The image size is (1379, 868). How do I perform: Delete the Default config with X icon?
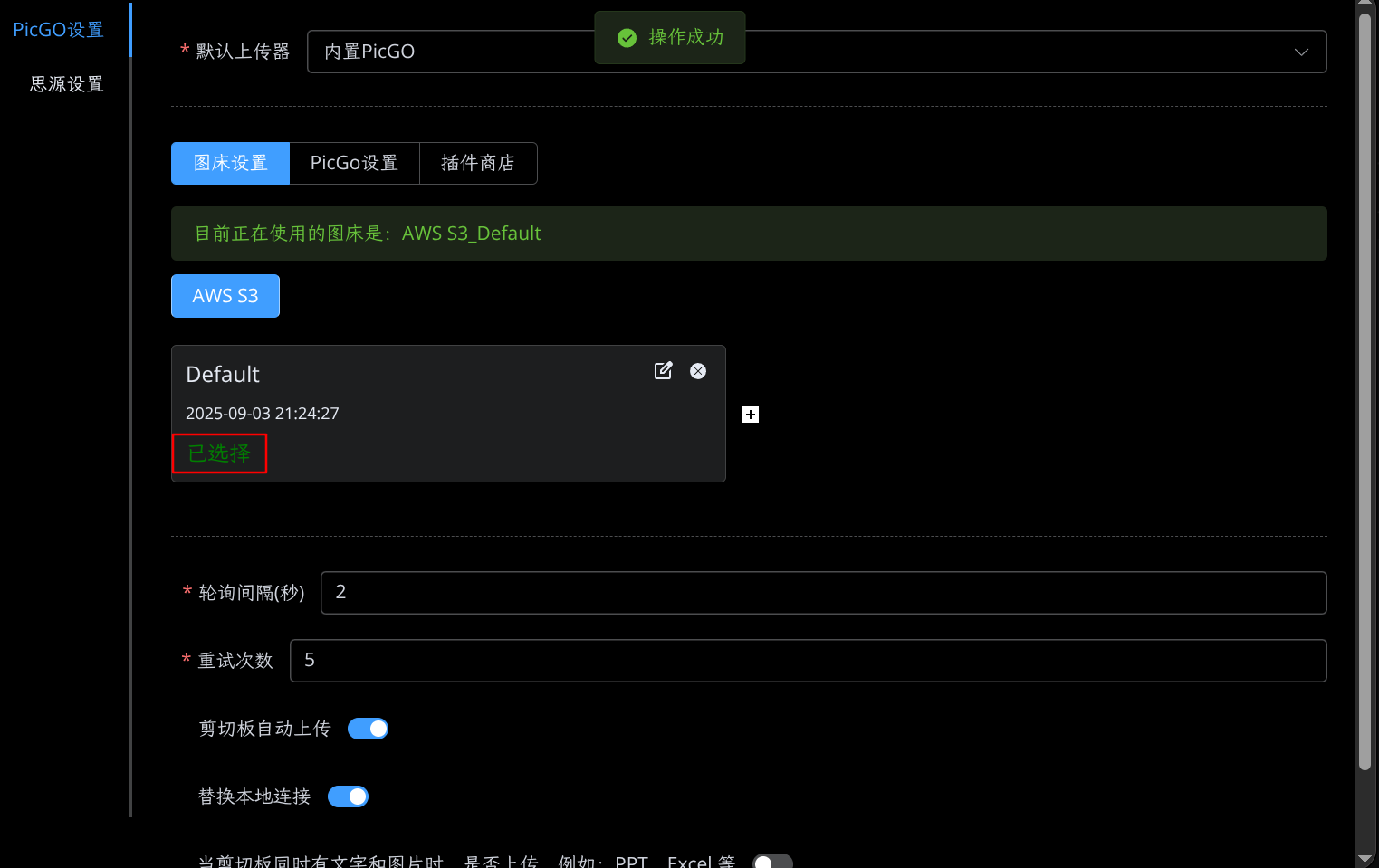(698, 371)
